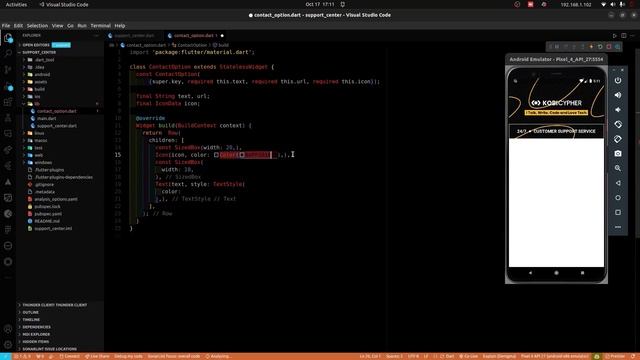This screenshot has height=360, width=640.
Task: Click the emulator overview square button
Action: coord(618,212)
